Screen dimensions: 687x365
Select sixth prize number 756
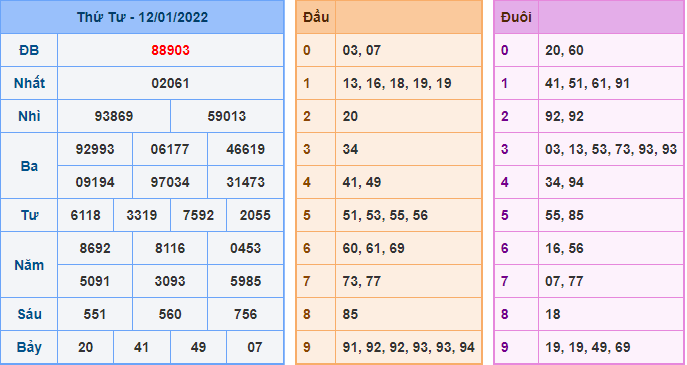[x=245, y=314]
